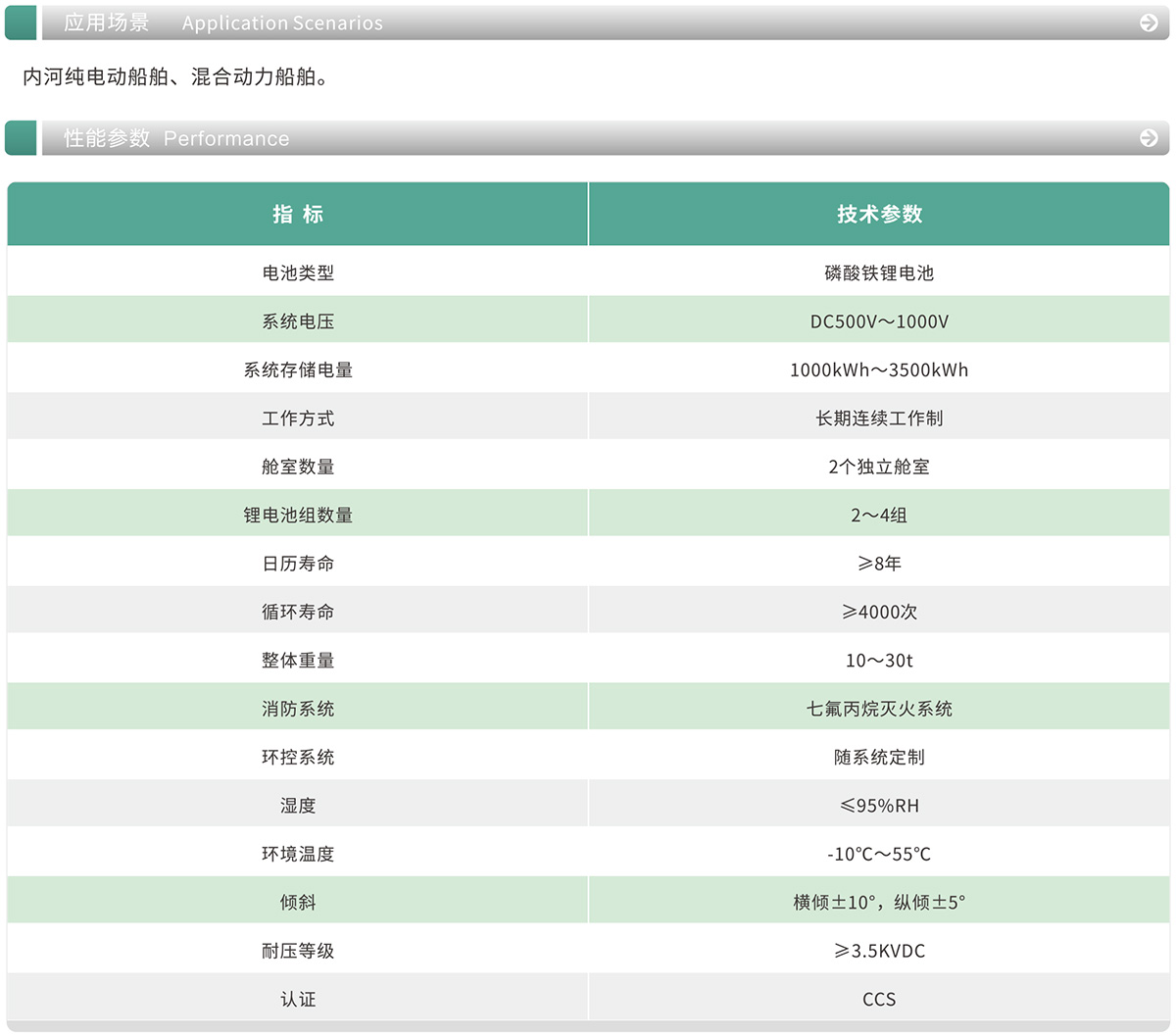1176x1035 pixels.
Task: Click the DC500V~1000V voltage value
Action: [x=879, y=321]
